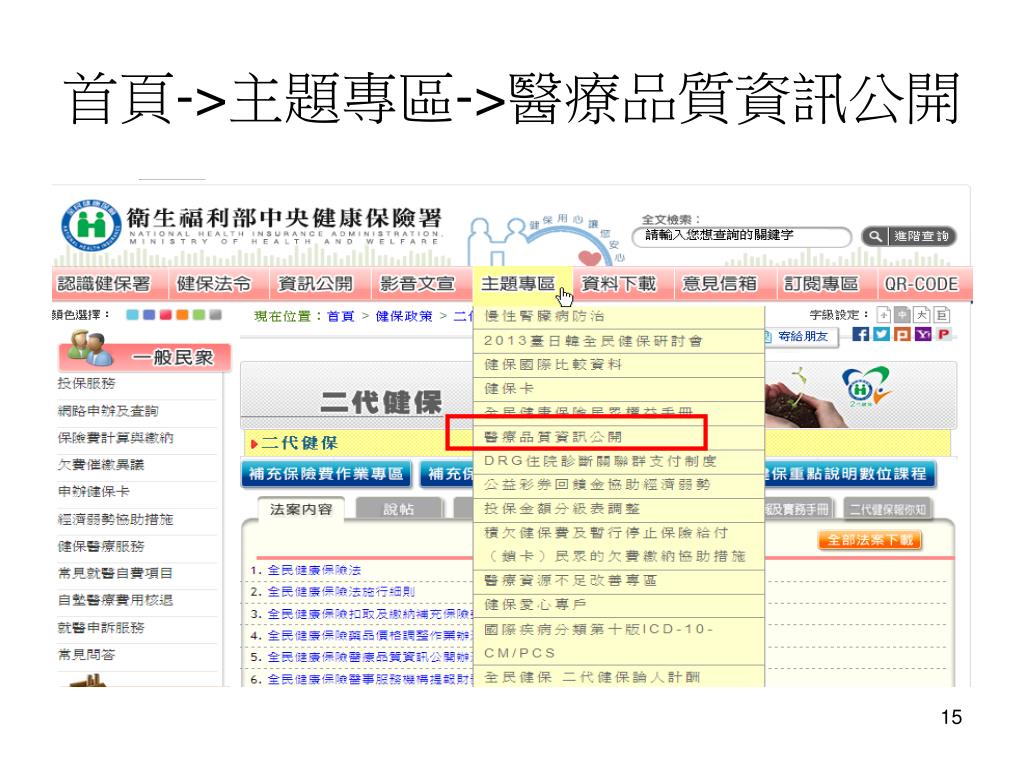This screenshot has height=768, width=1024.
Task: Click the search magnifier icon
Action: [874, 236]
